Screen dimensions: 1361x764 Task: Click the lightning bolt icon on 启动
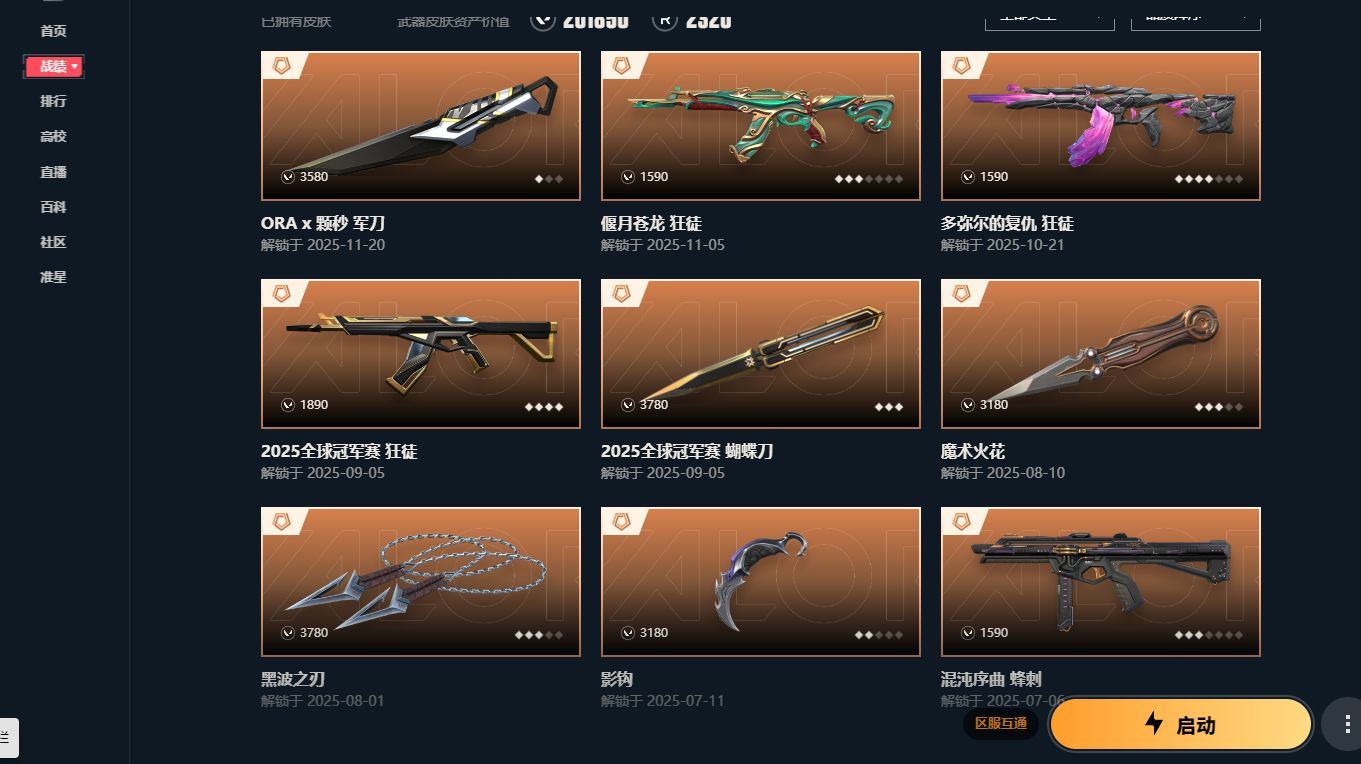pos(1154,723)
